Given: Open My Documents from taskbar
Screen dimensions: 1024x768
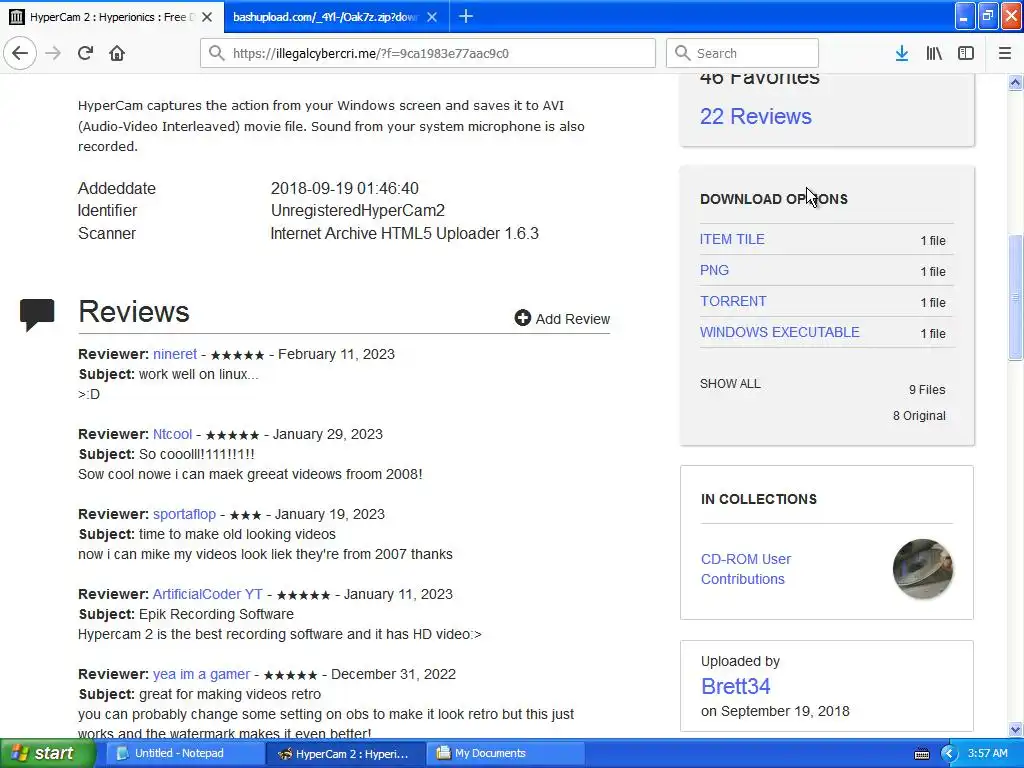Looking at the screenshot, I should tap(505, 754).
